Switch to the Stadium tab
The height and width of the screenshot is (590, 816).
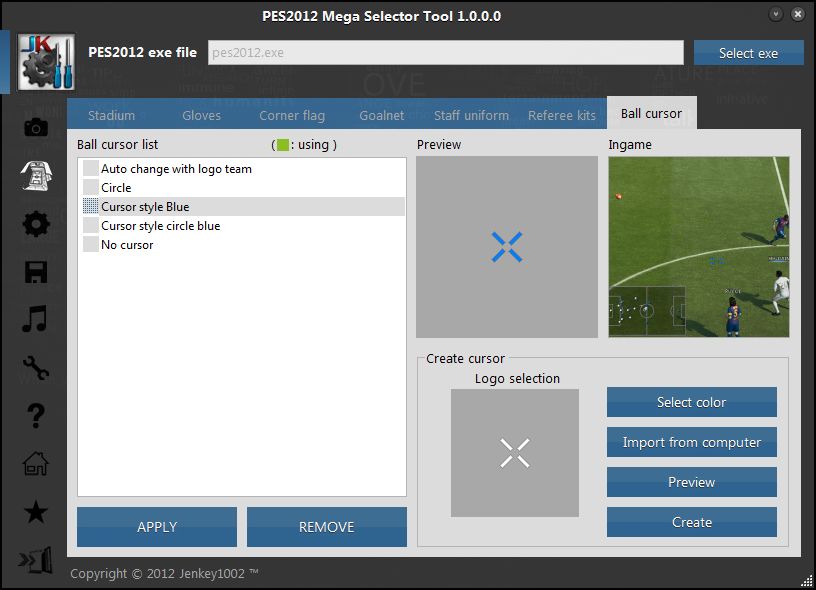point(111,115)
